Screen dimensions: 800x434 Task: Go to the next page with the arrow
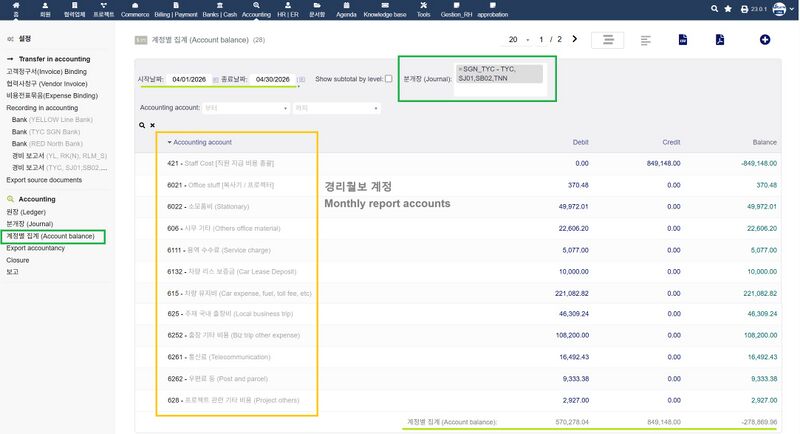pos(574,39)
